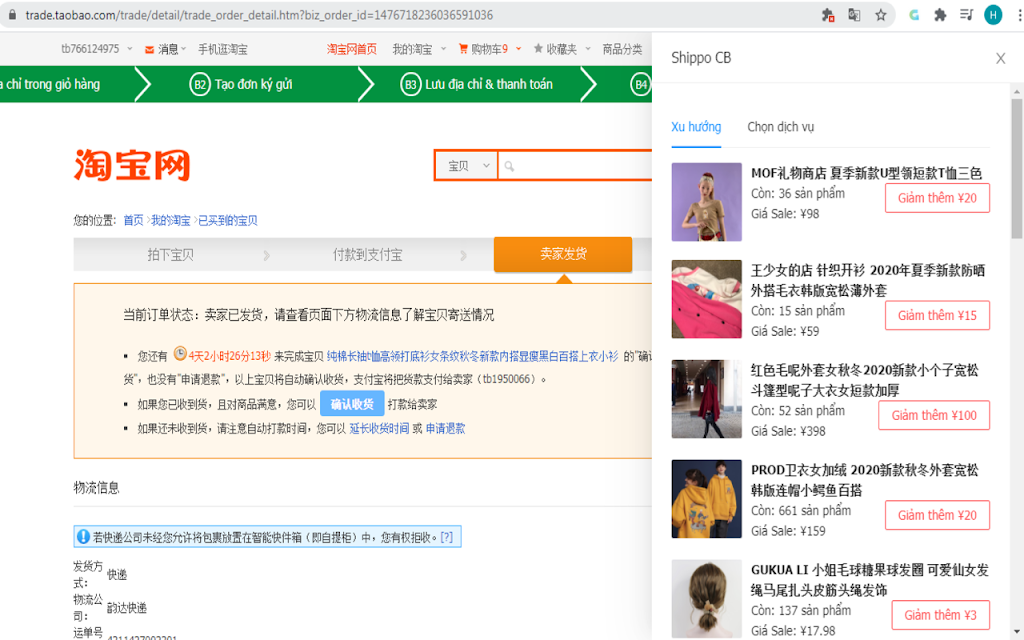Image resolution: width=1024 pixels, height=640 pixels.
Task: Open the 手机逛淘宝 link
Action: 223,49
